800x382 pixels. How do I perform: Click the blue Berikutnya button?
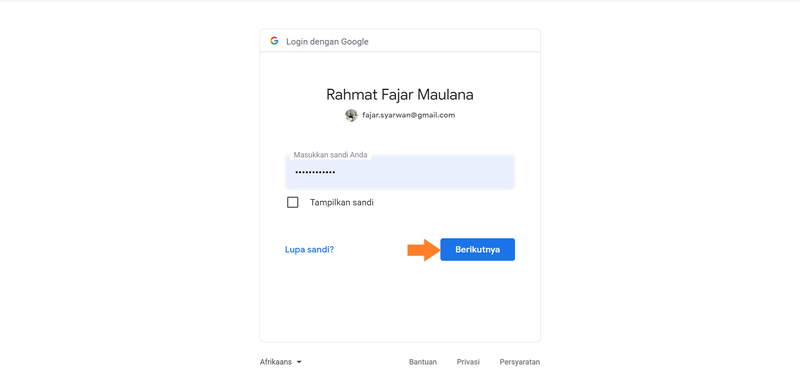[478, 249]
